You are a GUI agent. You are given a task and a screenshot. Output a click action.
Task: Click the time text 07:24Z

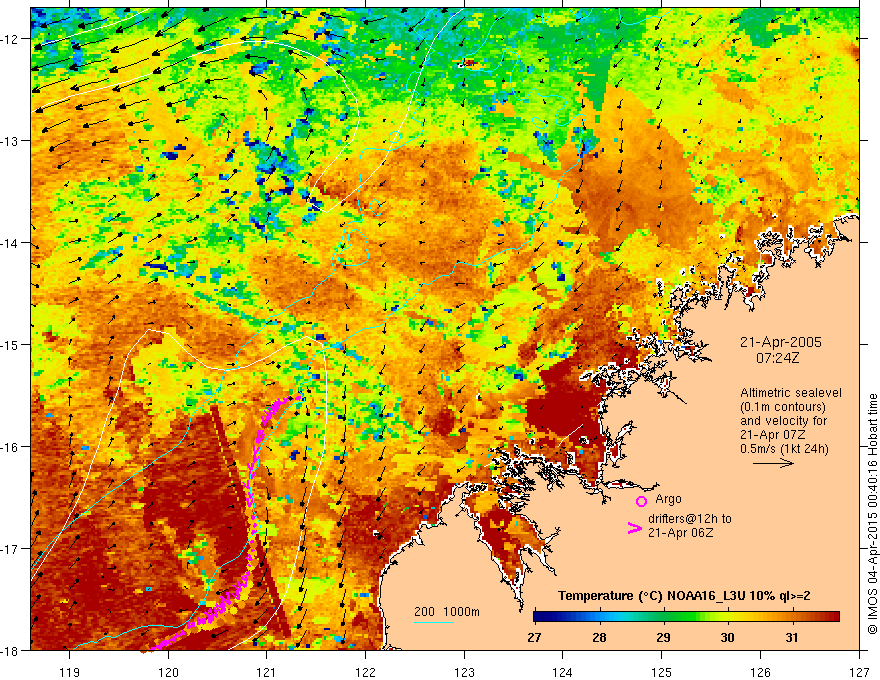pyautogui.click(x=777, y=358)
